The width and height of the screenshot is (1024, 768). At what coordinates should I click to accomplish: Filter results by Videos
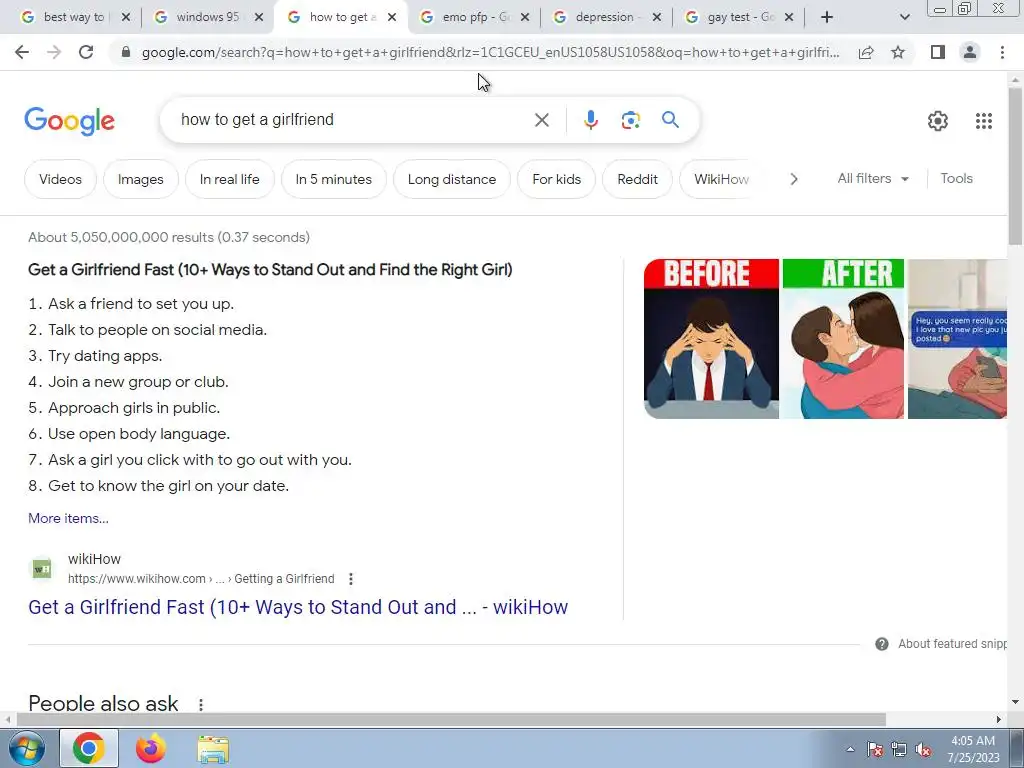point(60,179)
